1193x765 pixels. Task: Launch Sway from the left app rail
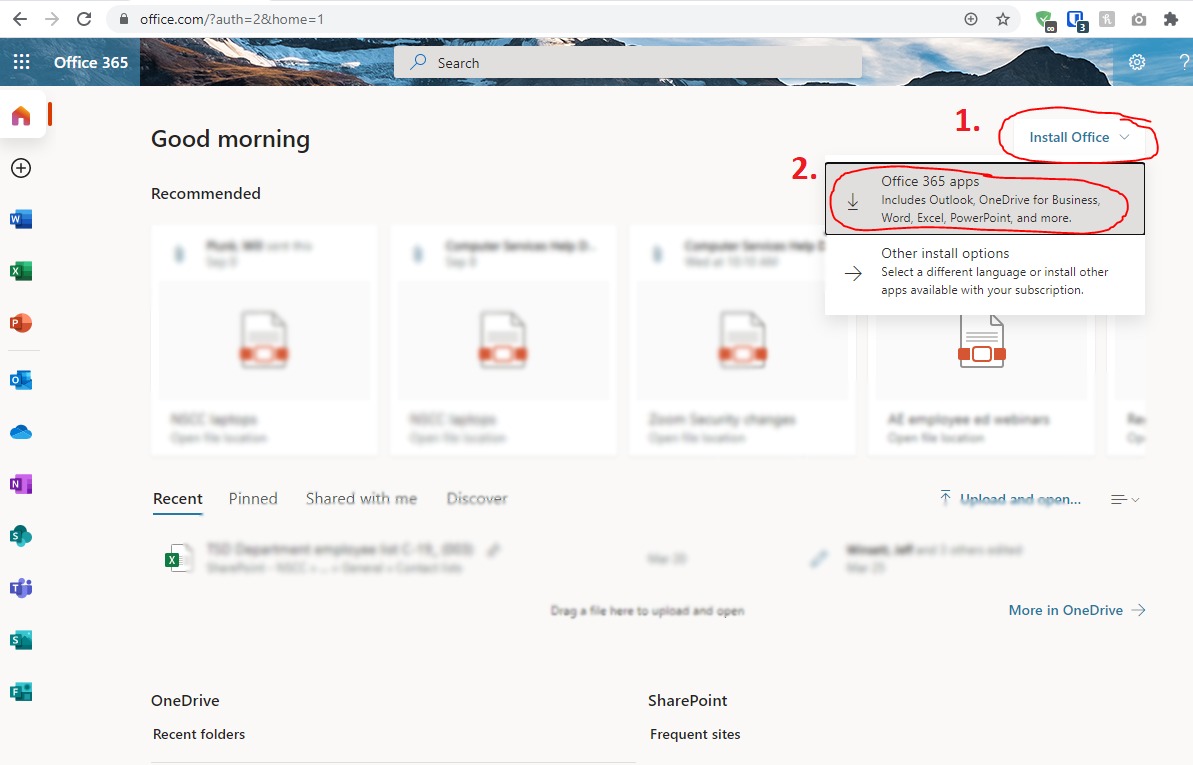(21, 640)
